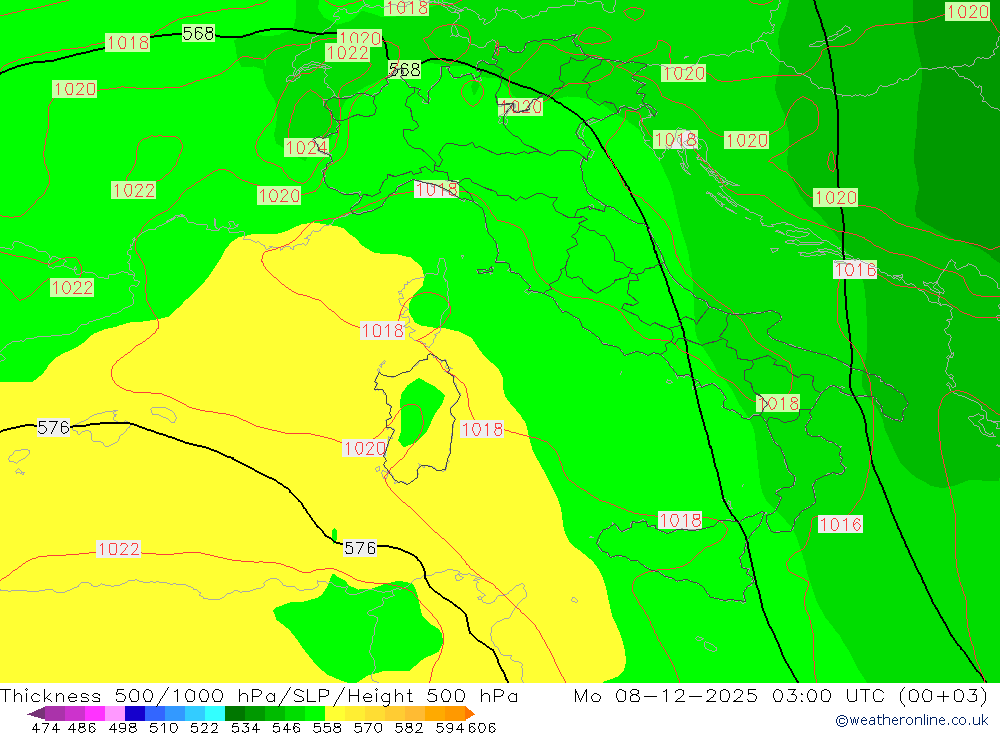Click the "Thickness 500/1000 hPa/SLP/Height 500 hPa" title
This screenshot has width=1000, height=733.
click(259, 695)
